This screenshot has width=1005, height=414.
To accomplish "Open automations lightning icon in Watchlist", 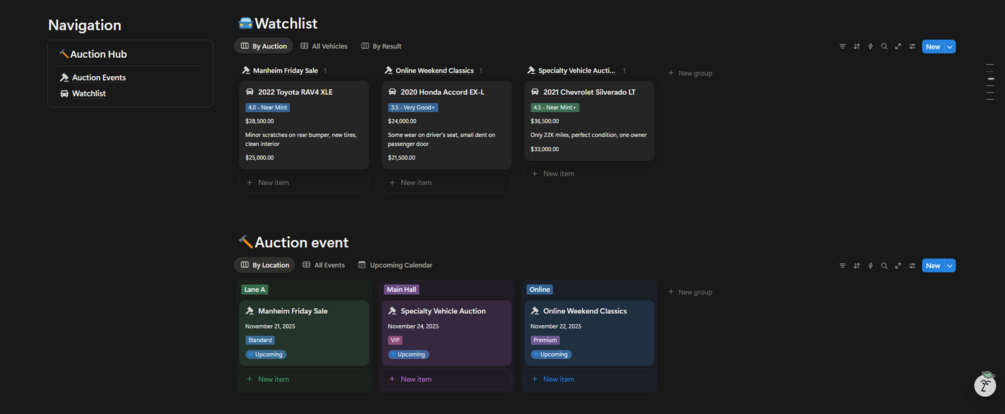I will [x=870, y=46].
